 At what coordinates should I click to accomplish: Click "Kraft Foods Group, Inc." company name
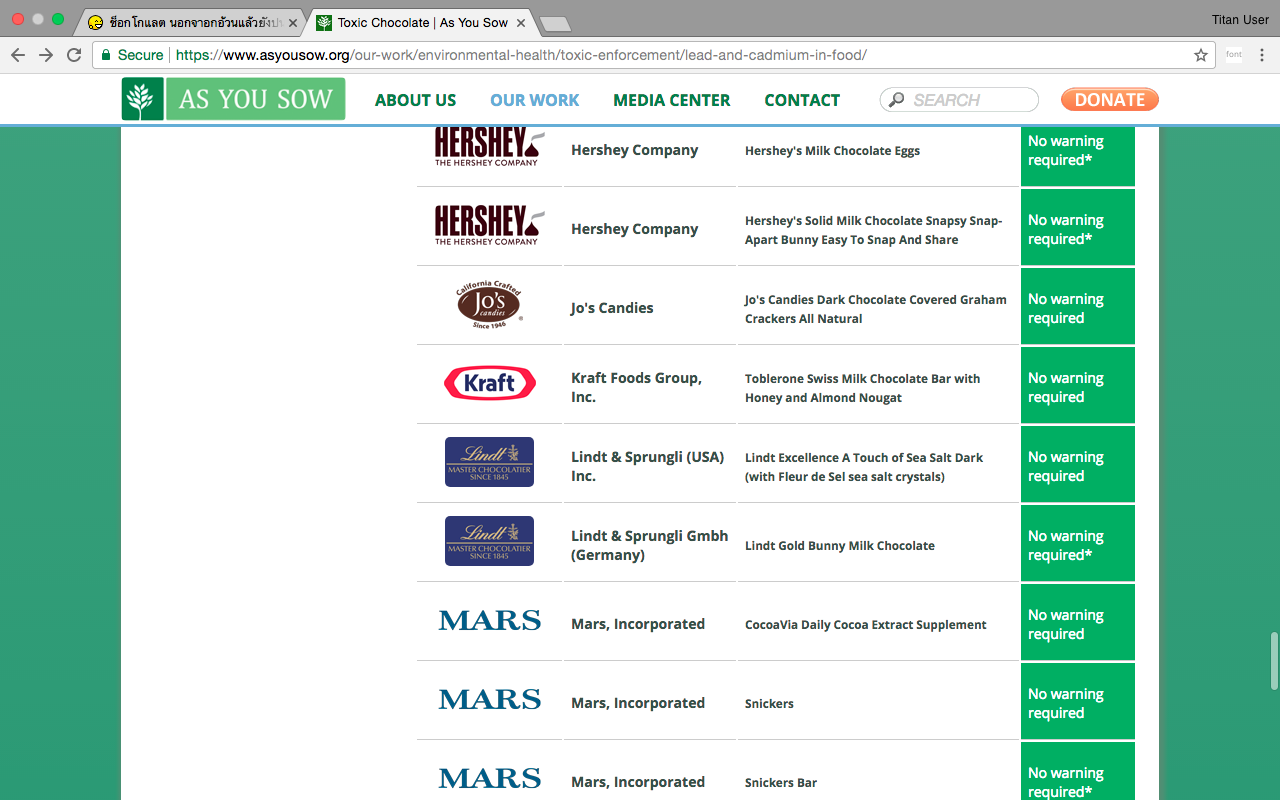[x=636, y=387]
